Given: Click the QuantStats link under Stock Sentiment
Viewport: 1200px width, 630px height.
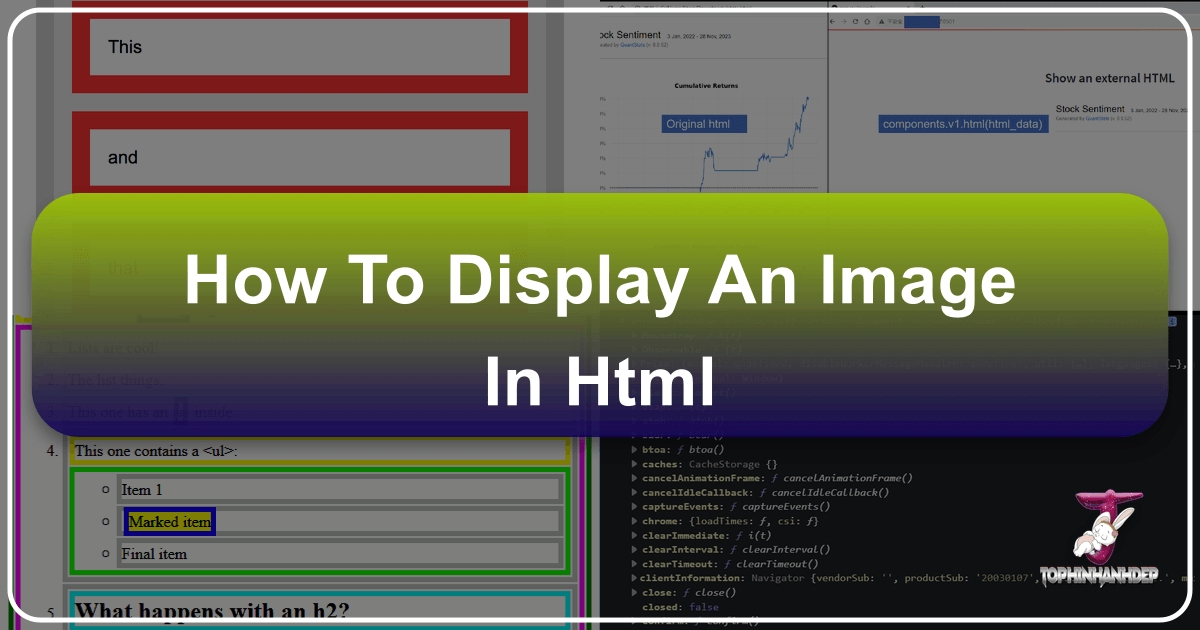Looking at the screenshot, I should click(x=633, y=45).
